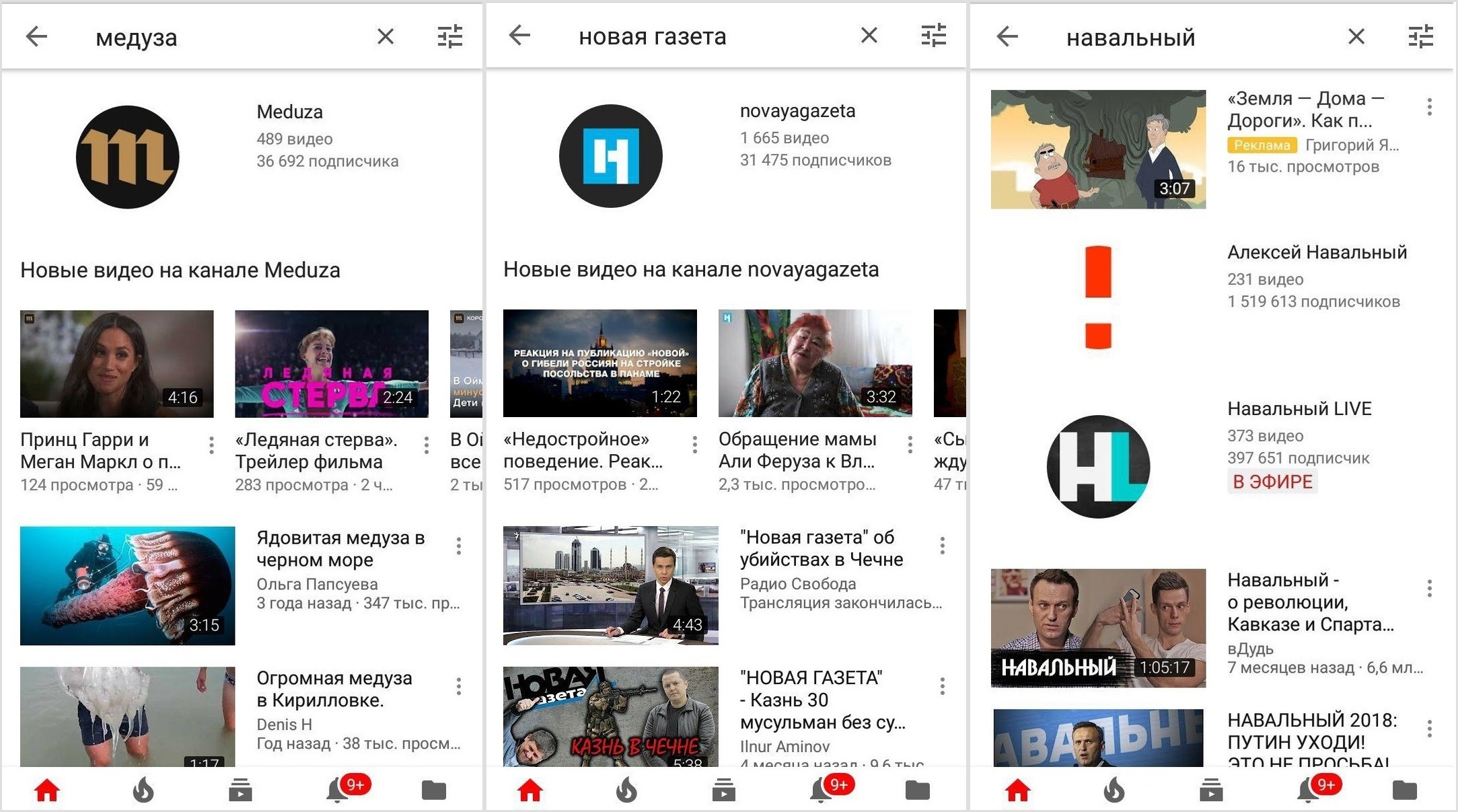Open Trending flame icon in middle screen
1458x812 pixels.
pyautogui.click(x=626, y=790)
